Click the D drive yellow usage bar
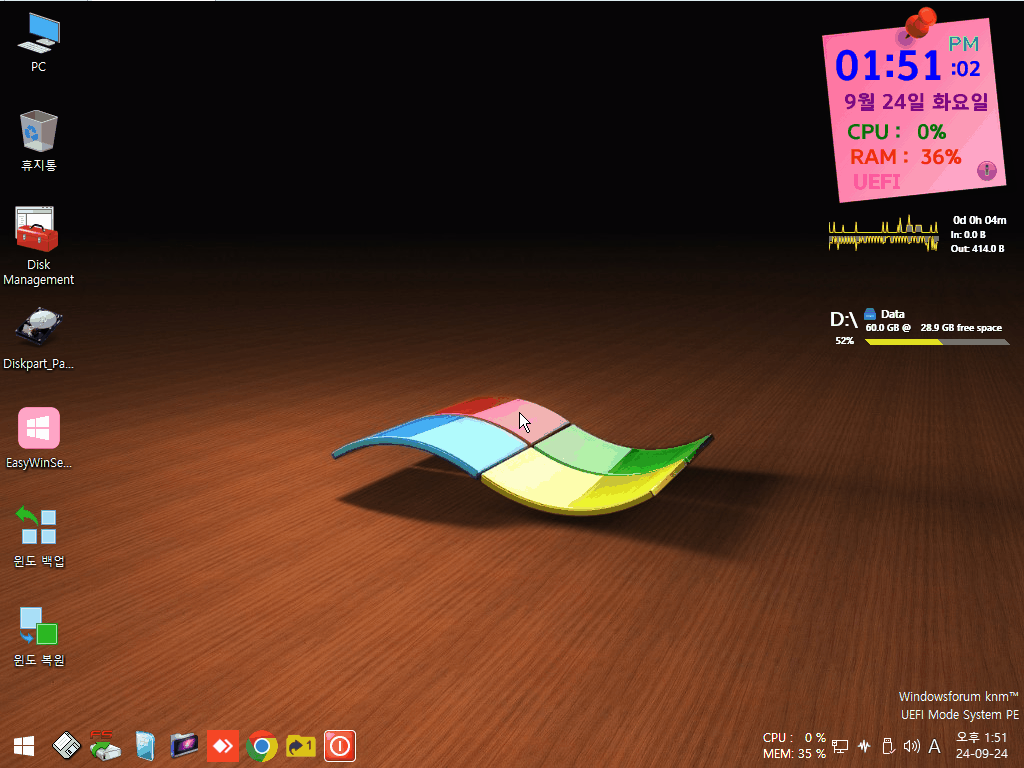Viewport: 1024px width, 768px height. [x=937, y=342]
